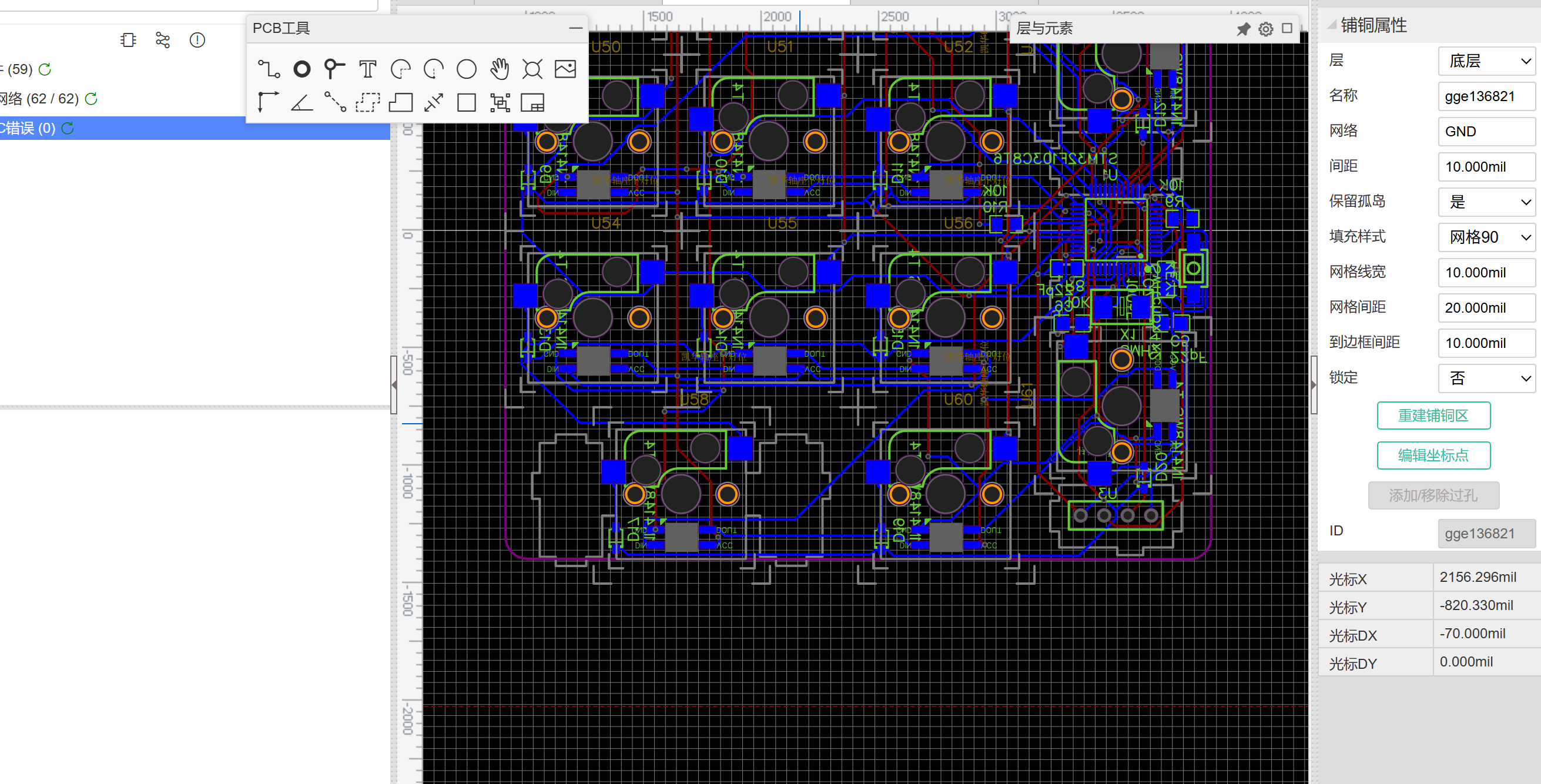Viewport: 1541px width, 784px height.
Task: Open the 锁定 dropdown showing 否
Action: [x=1486, y=378]
